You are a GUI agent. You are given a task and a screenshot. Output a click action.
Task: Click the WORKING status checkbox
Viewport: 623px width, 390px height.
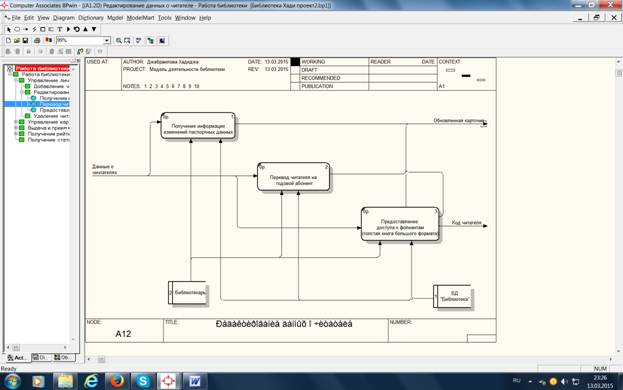coord(295,62)
